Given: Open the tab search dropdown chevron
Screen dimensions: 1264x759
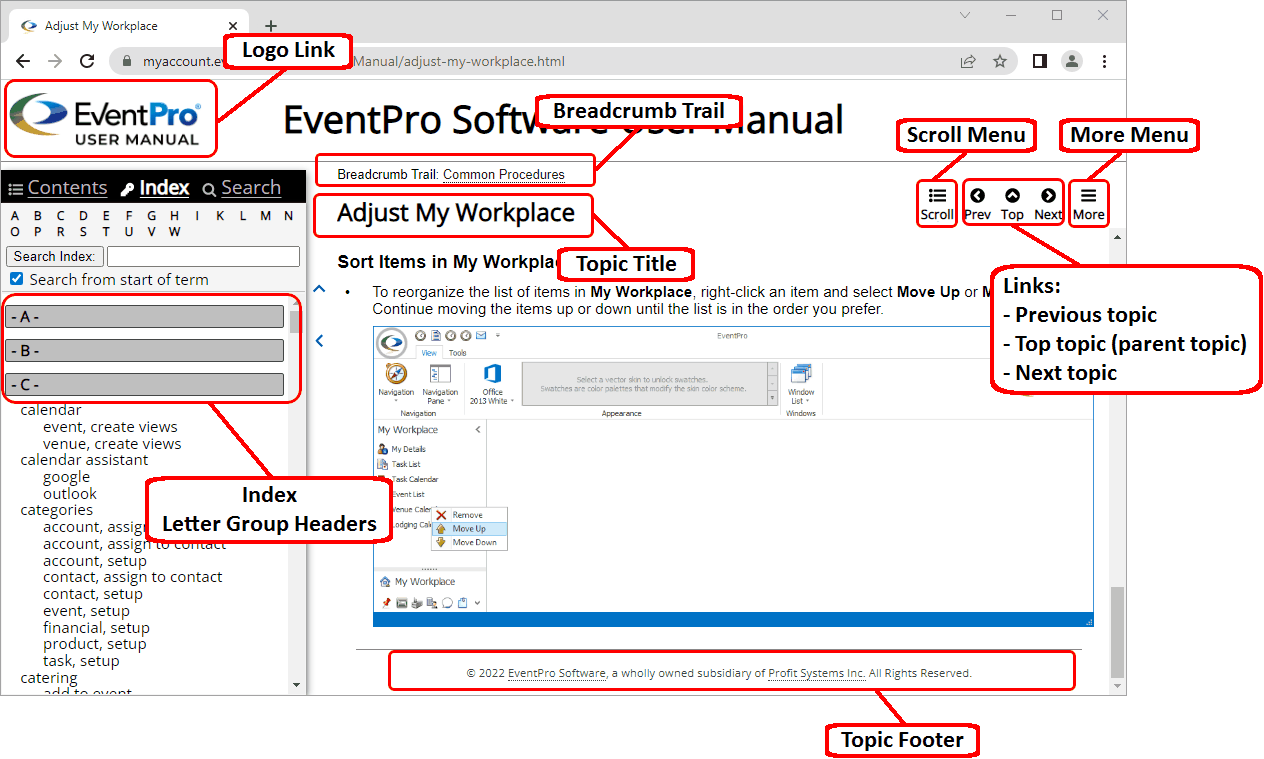Looking at the screenshot, I should [965, 15].
